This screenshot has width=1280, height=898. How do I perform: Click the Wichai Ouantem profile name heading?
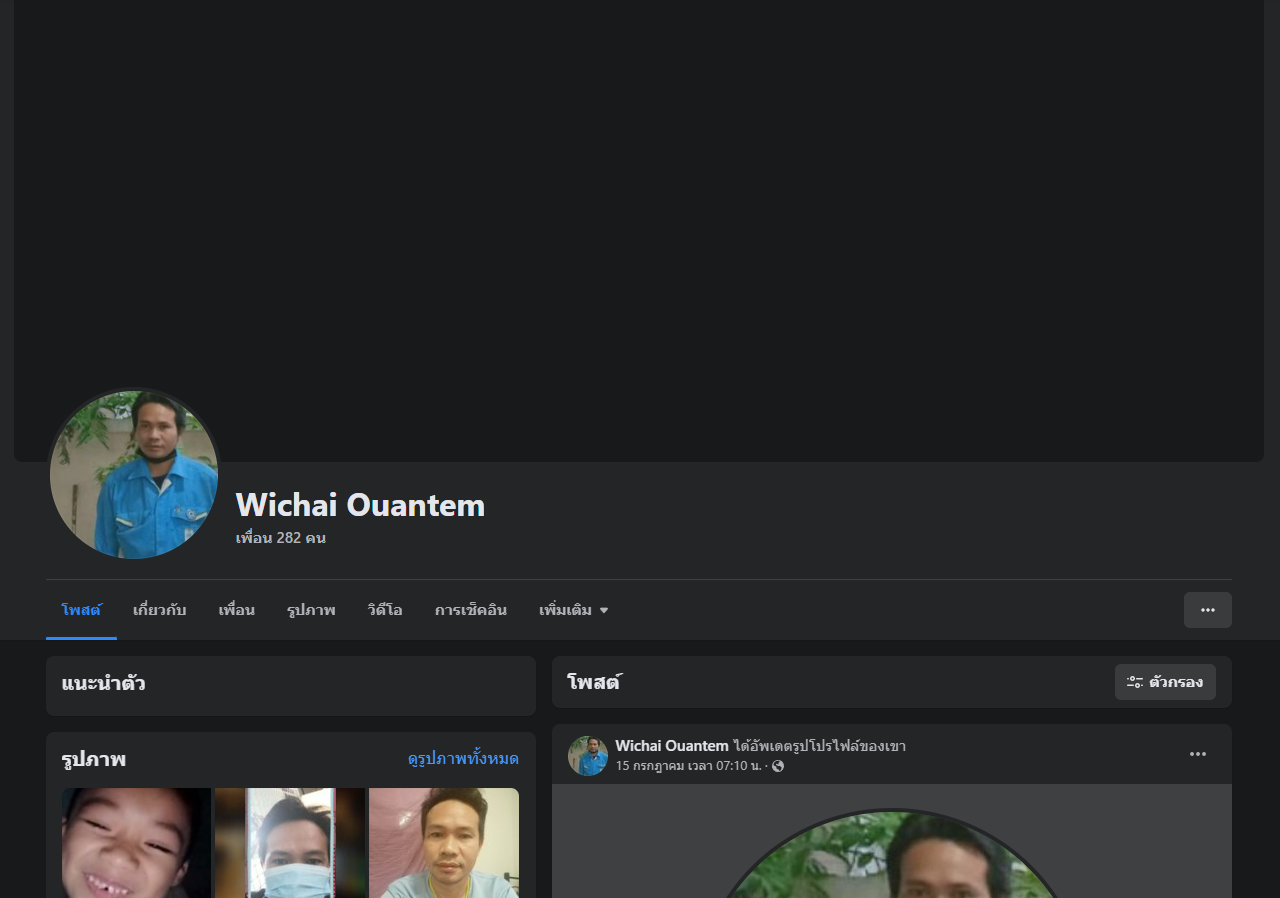[x=360, y=505]
